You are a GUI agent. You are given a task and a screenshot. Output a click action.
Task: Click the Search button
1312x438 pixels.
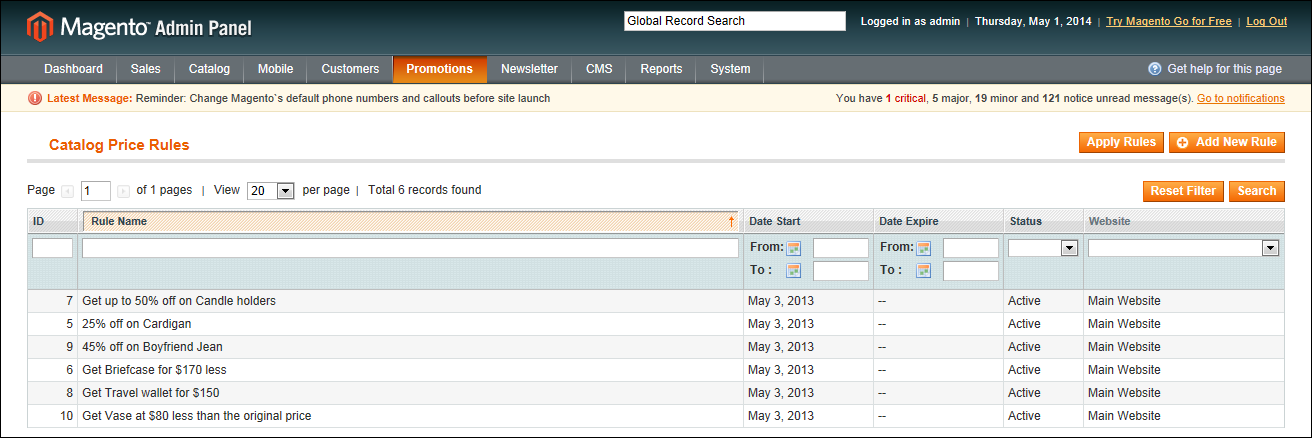click(x=1257, y=191)
